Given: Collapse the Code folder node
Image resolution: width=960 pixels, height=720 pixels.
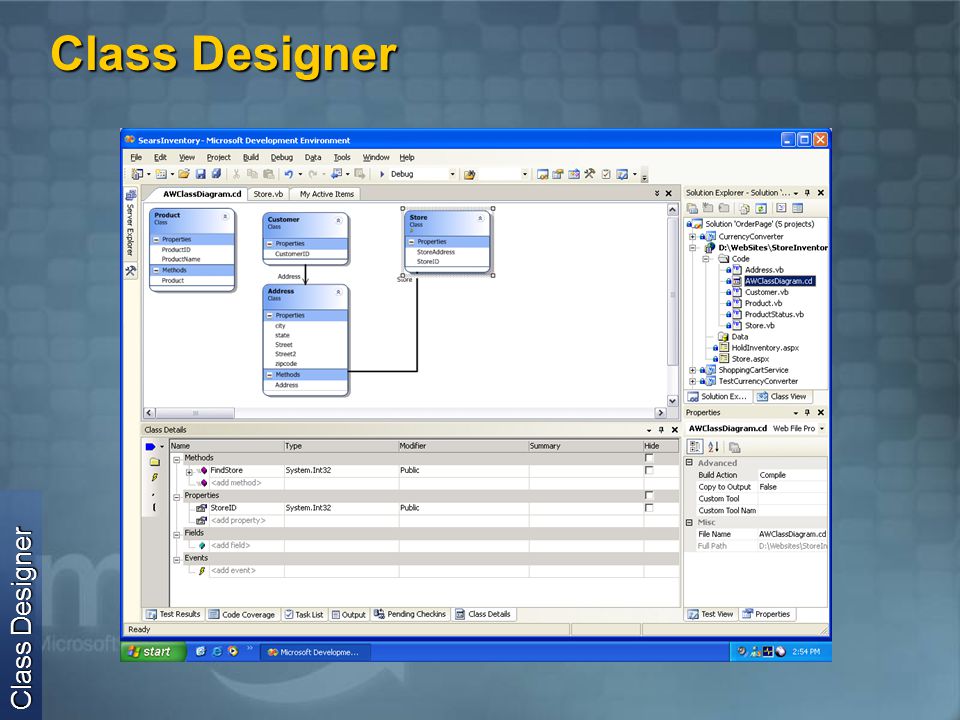Looking at the screenshot, I should (706, 259).
